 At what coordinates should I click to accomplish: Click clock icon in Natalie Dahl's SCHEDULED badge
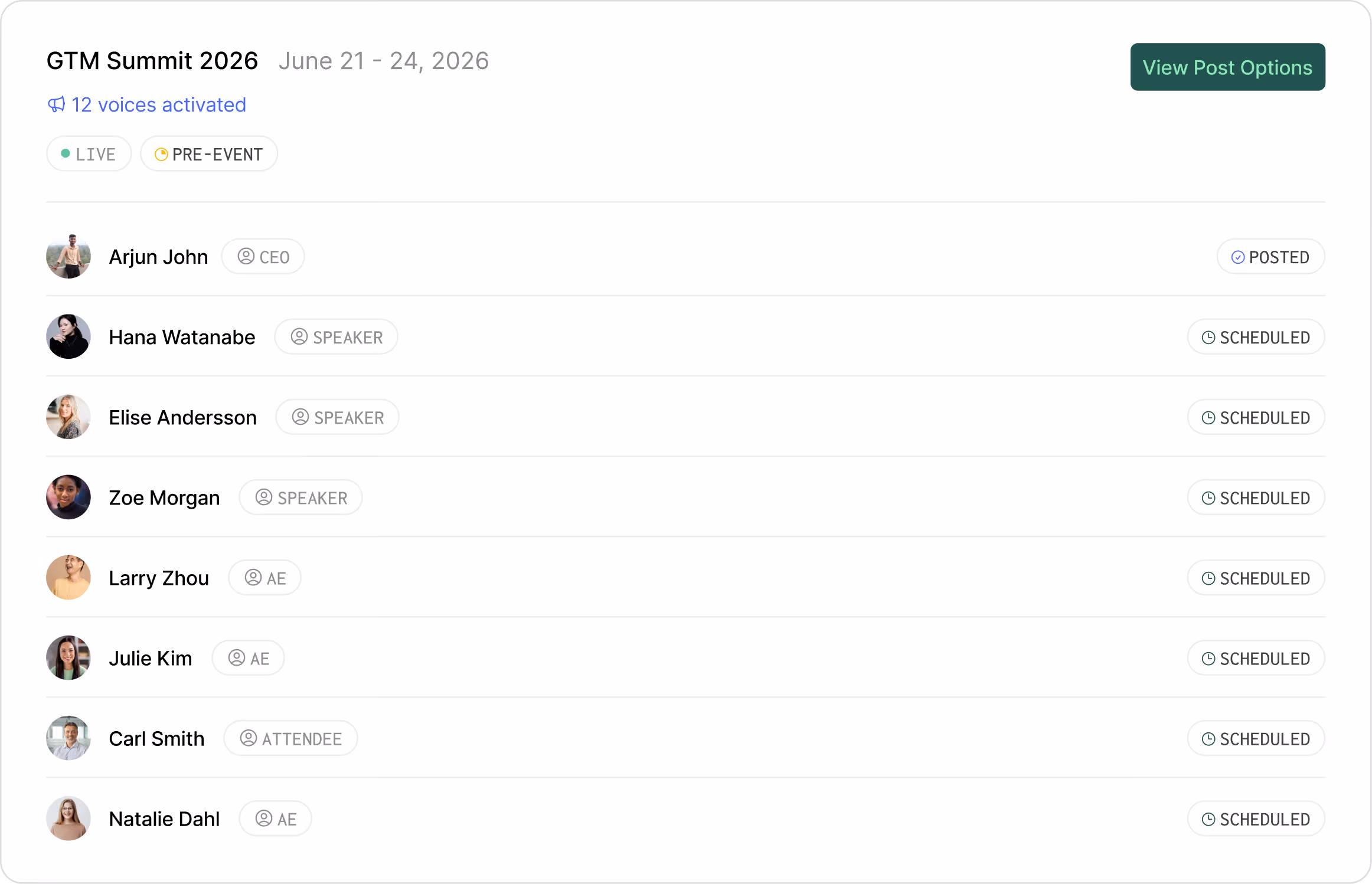1208,818
